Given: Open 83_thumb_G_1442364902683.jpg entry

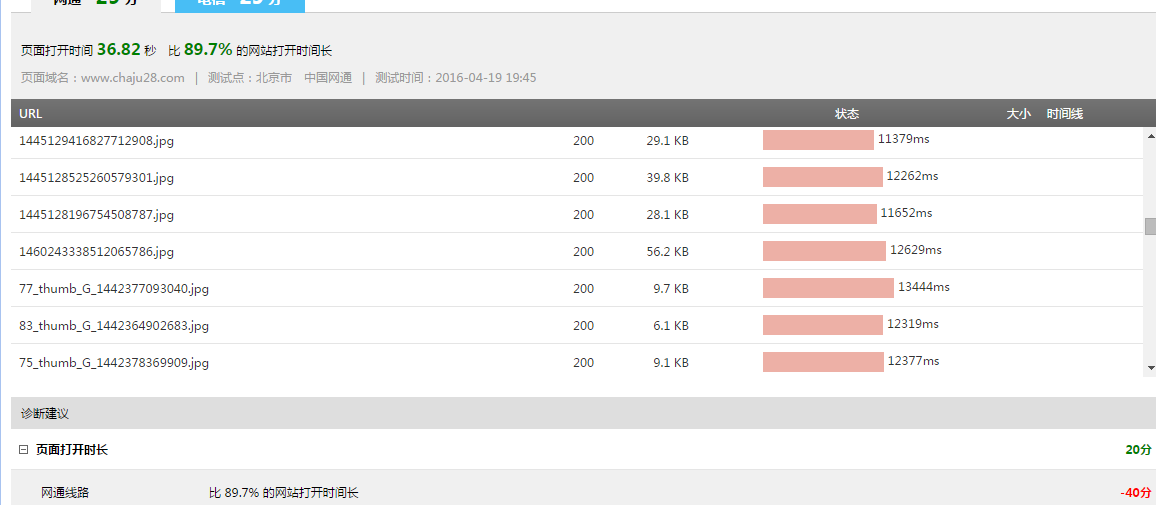Looking at the screenshot, I should pos(114,326).
